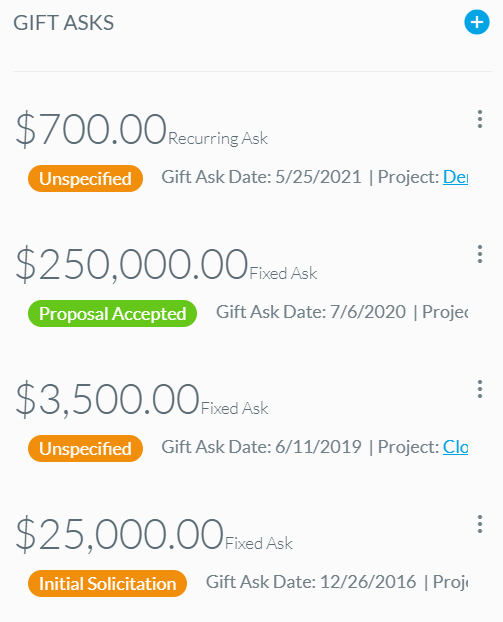The image size is (503, 622).
Task: Click Fixed Ask label beside $250,000.00
Action: [283, 273]
